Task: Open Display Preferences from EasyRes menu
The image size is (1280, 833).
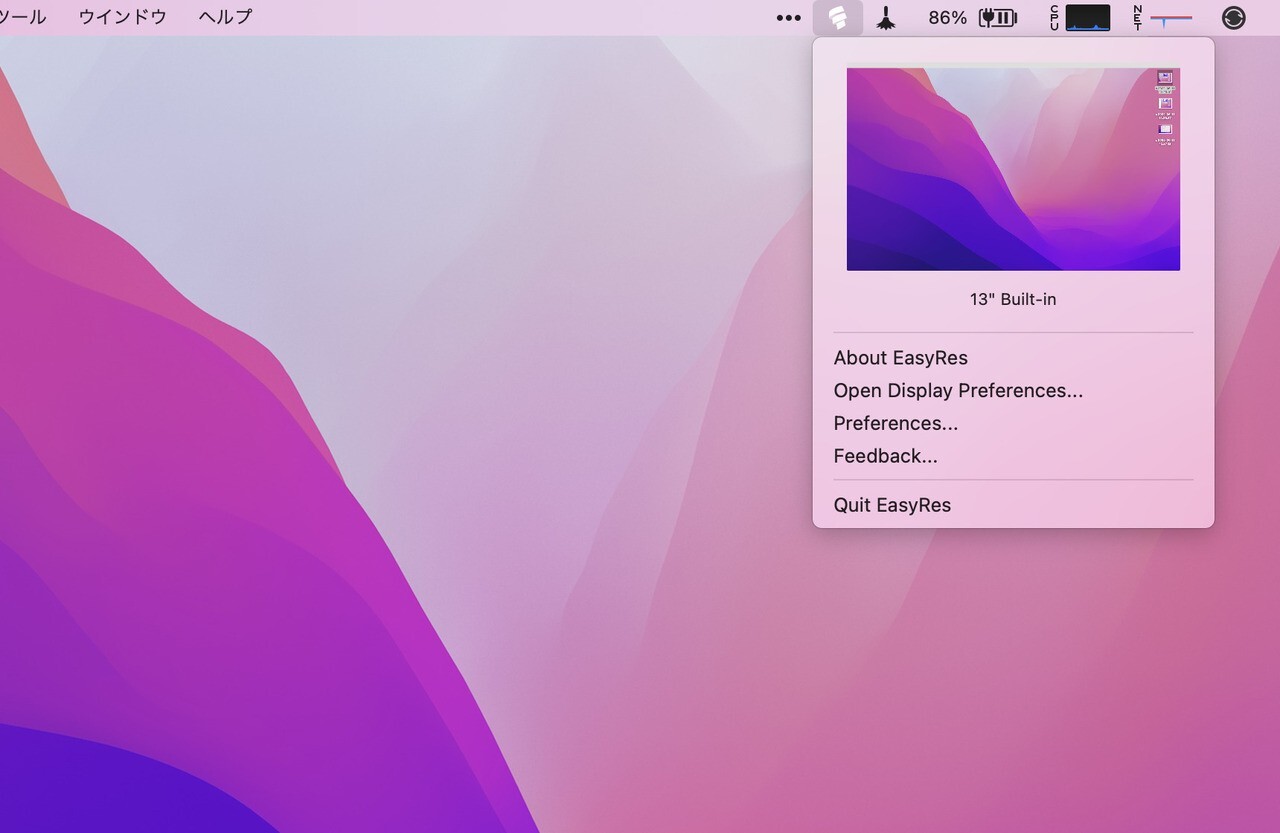Action: pos(958,390)
